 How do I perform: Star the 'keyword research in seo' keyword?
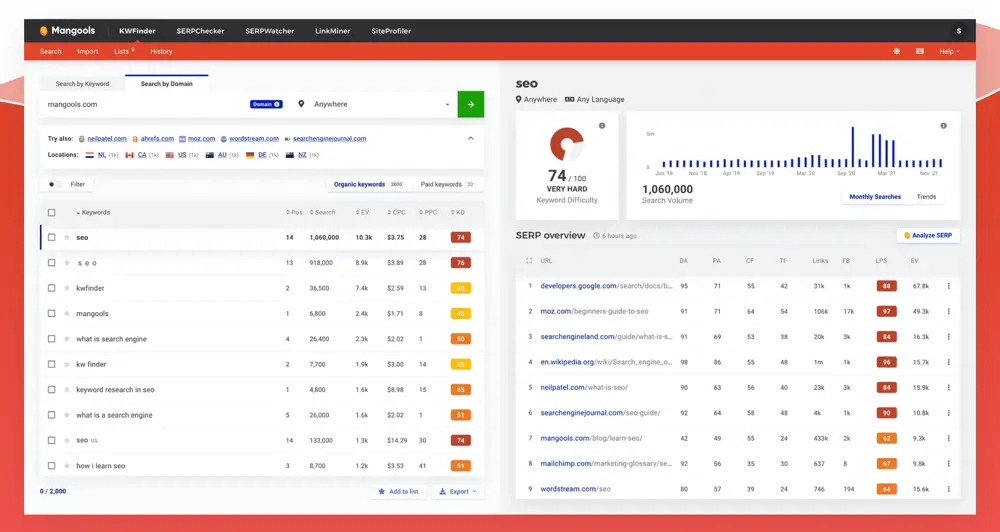click(66, 390)
